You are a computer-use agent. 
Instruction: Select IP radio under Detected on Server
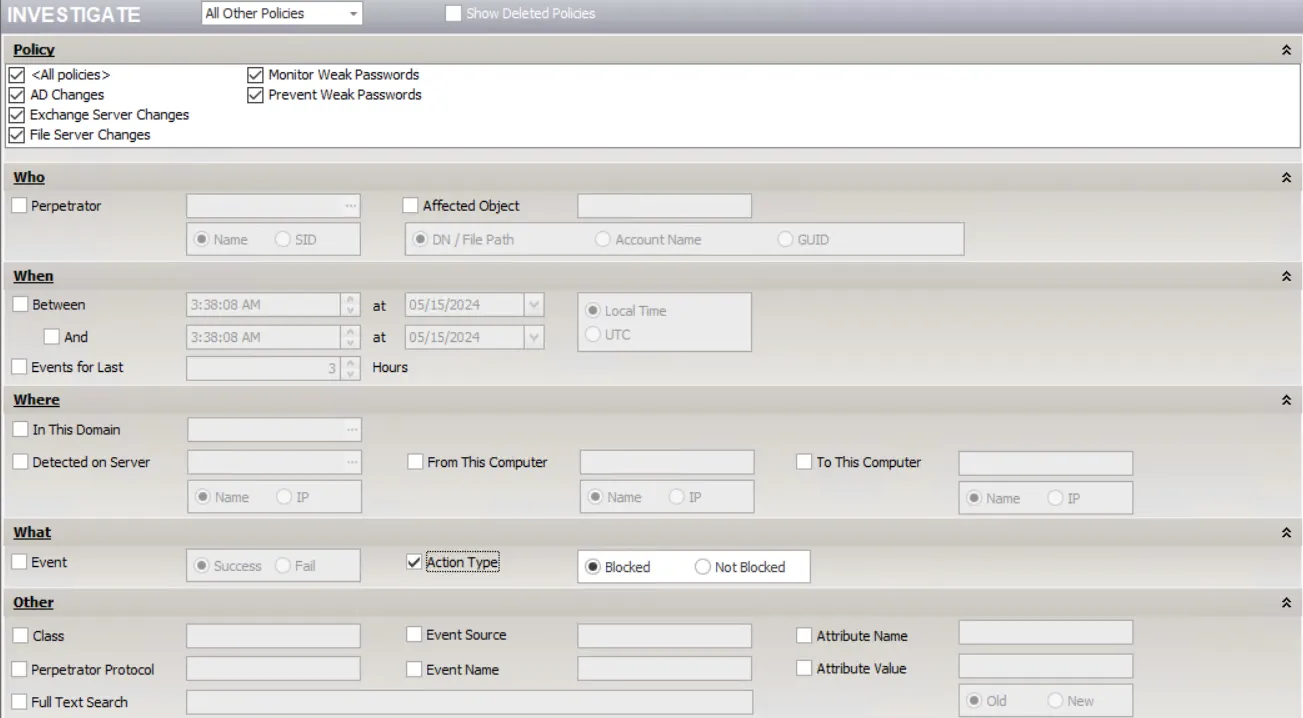[283, 497]
